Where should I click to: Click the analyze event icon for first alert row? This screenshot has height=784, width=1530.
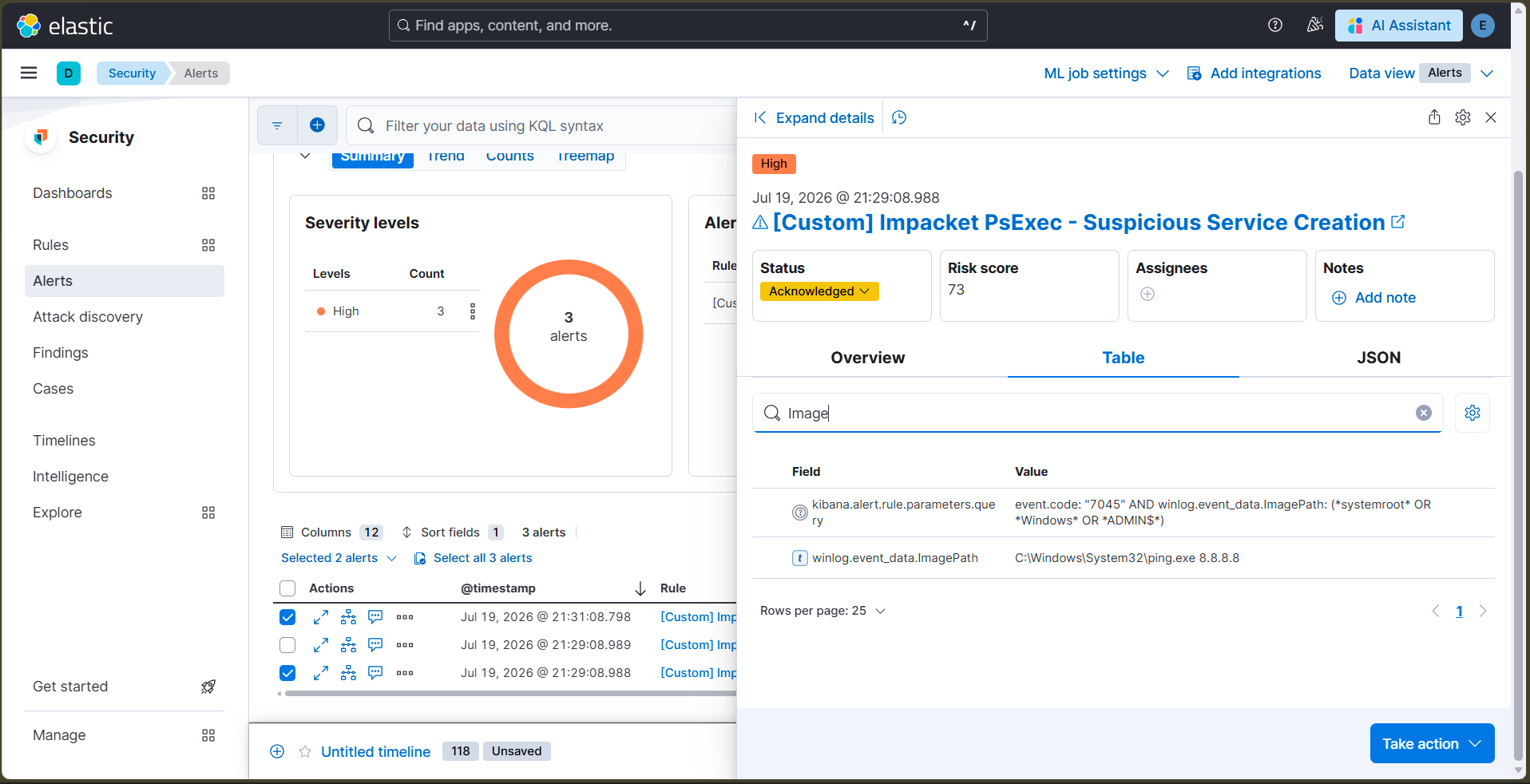coord(349,617)
